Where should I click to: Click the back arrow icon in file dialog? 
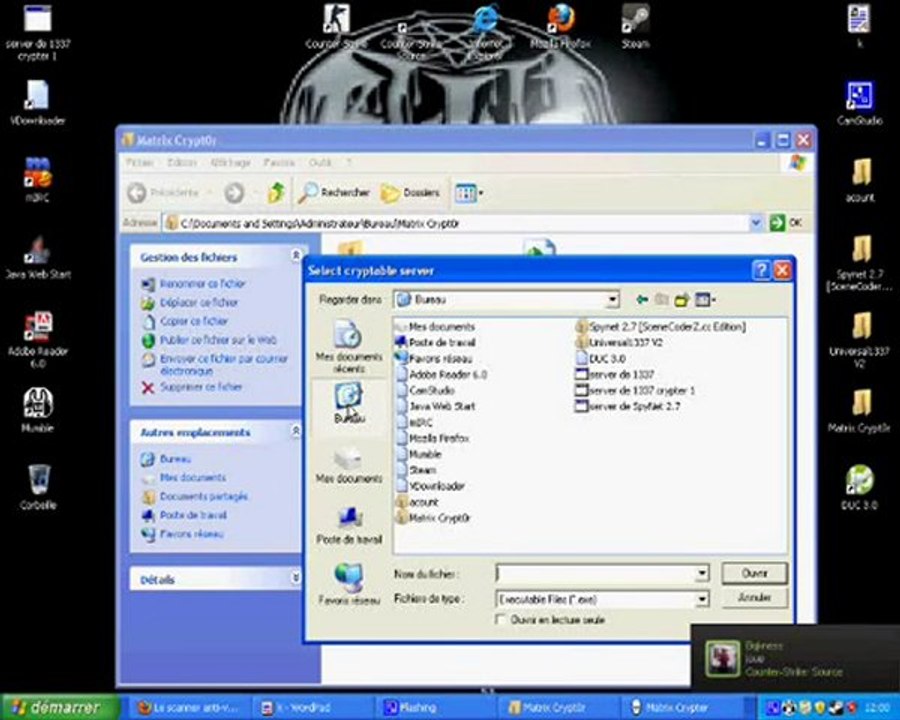coord(642,299)
